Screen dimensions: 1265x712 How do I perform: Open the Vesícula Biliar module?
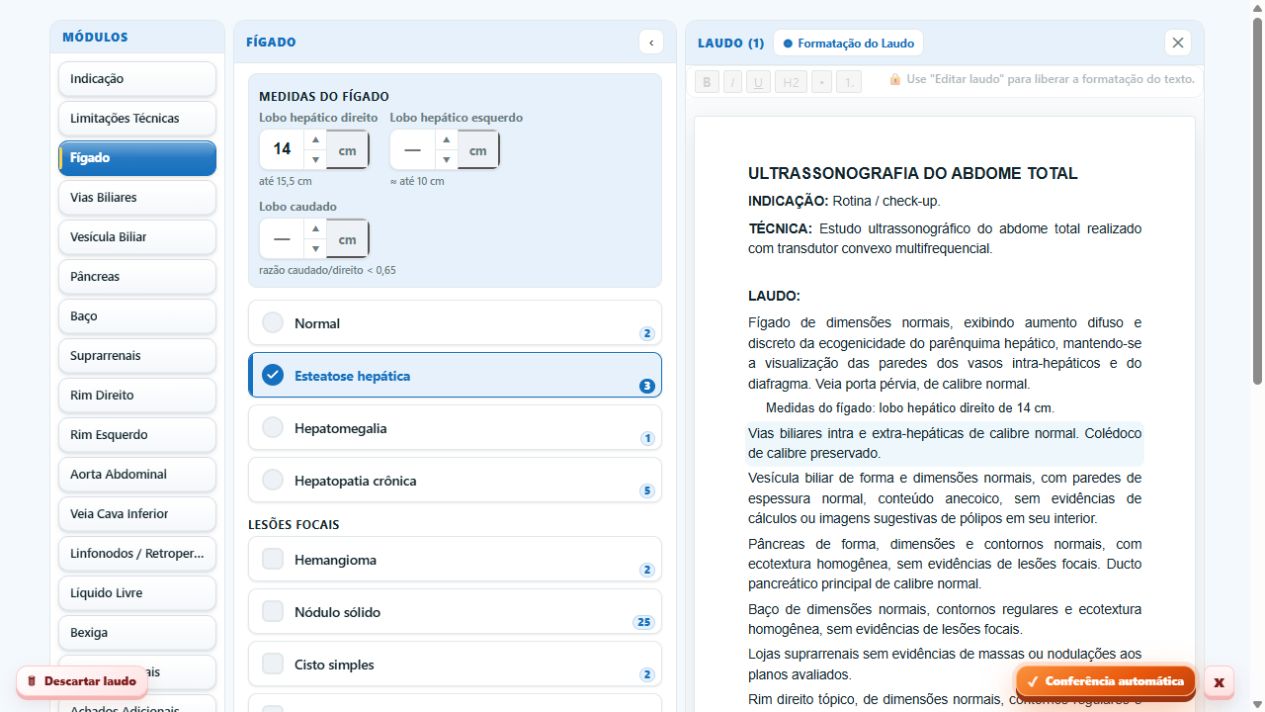[137, 237]
